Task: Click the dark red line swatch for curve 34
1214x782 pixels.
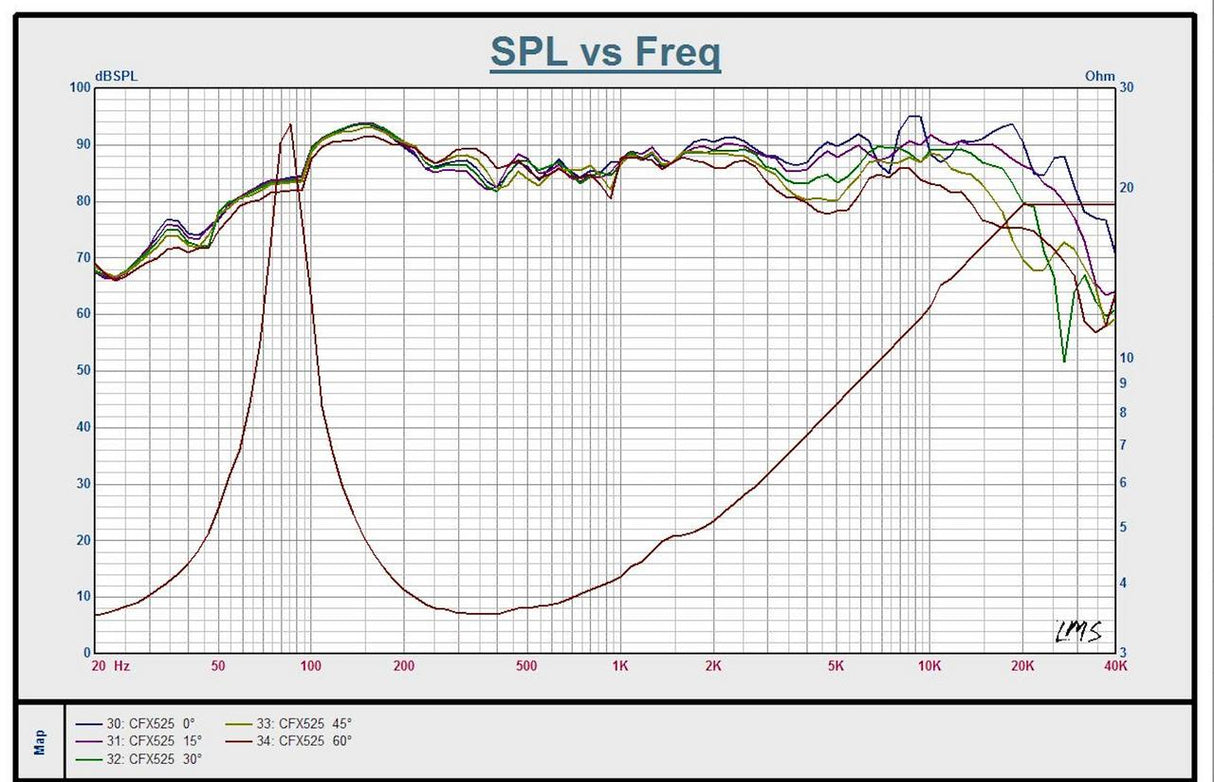Action: click(238, 741)
